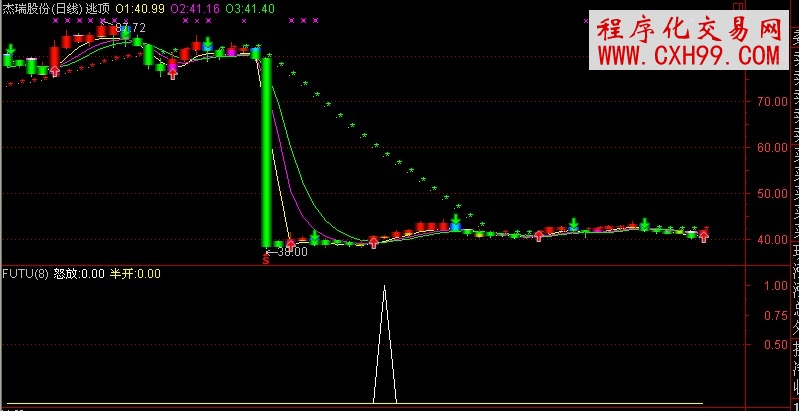Viewport: 799px width, 411px height.
Task: Click the O2:41.16 magenta indicator value
Action: coord(194,7)
